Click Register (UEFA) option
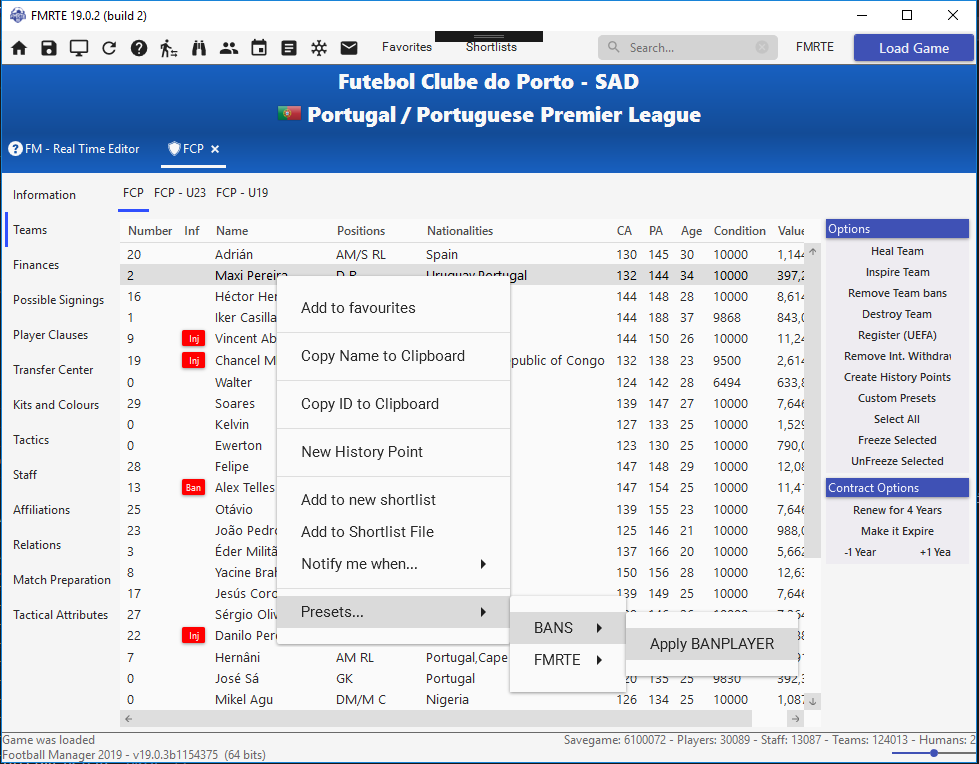This screenshot has height=764, width=979. (897, 335)
